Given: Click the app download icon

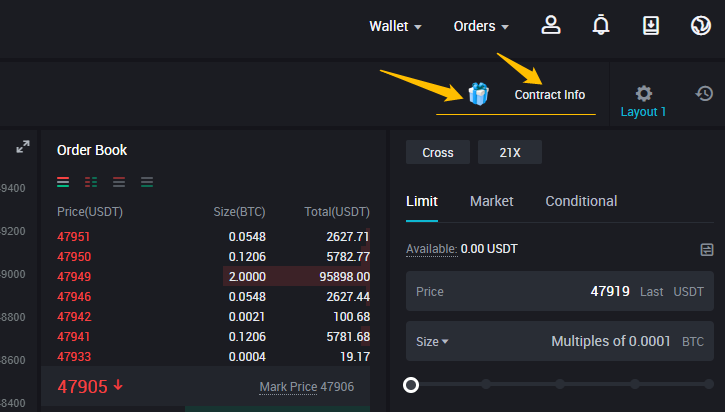Looking at the screenshot, I should pos(650,26).
